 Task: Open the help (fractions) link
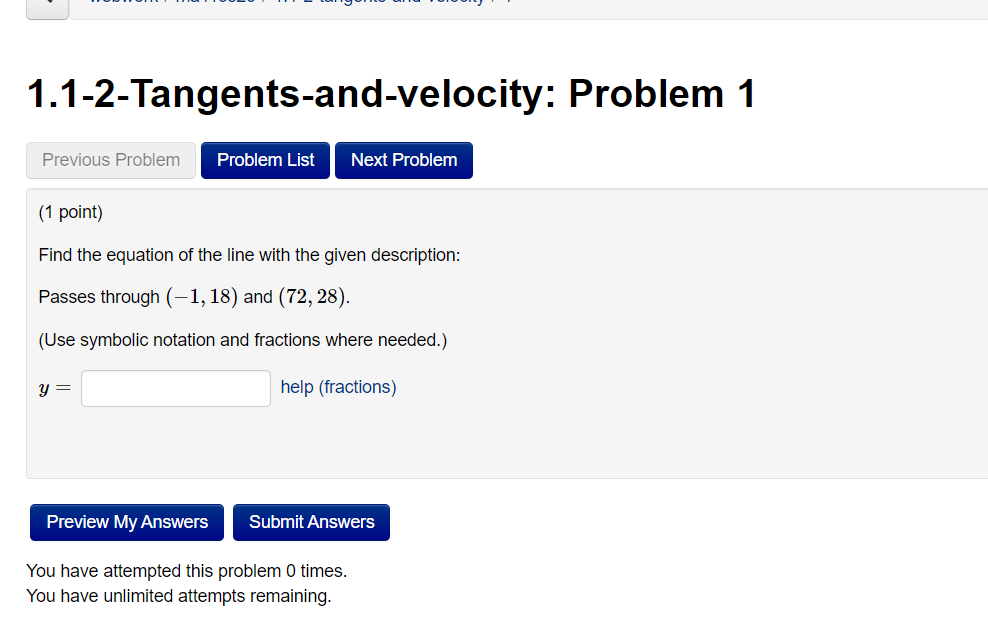tap(338, 387)
